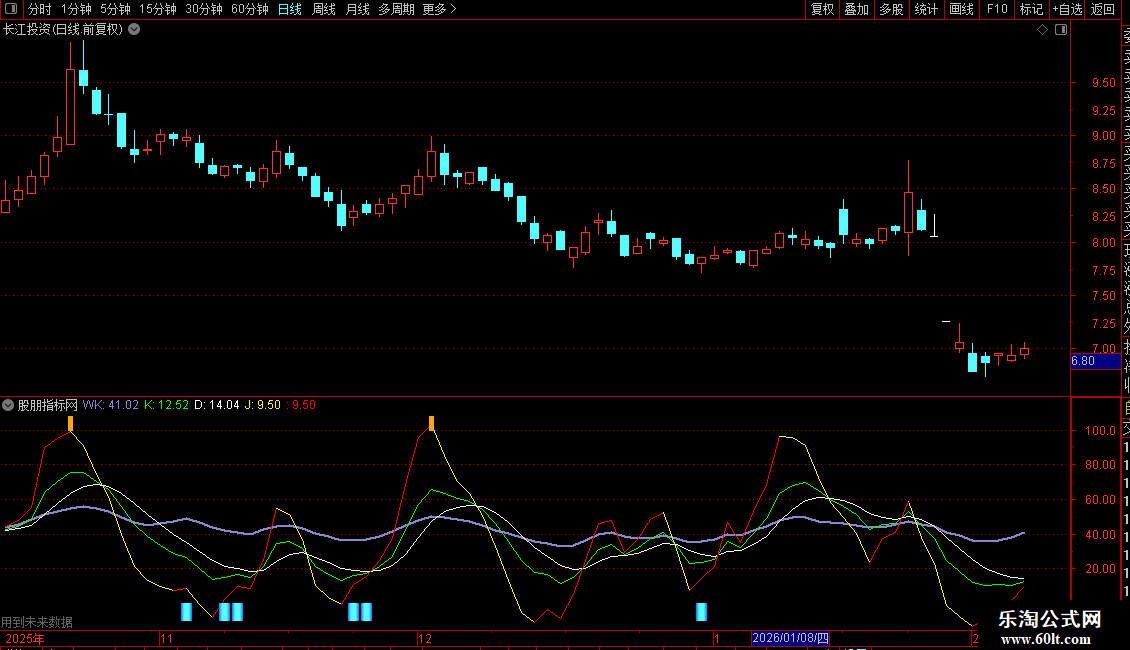Select the 30分钟 period tab

click(x=204, y=9)
